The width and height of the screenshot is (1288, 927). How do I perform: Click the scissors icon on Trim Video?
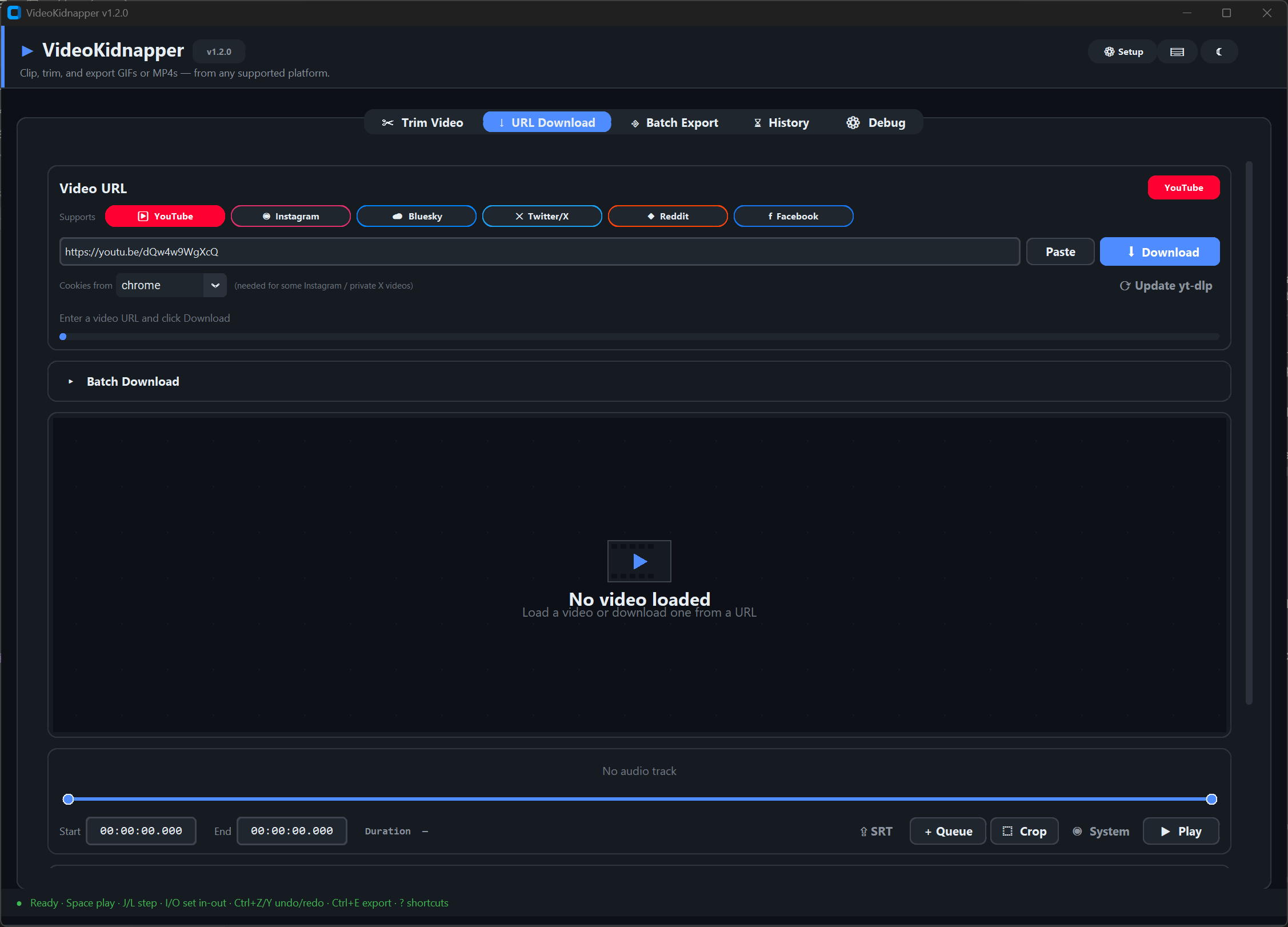click(x=387, y=123)
